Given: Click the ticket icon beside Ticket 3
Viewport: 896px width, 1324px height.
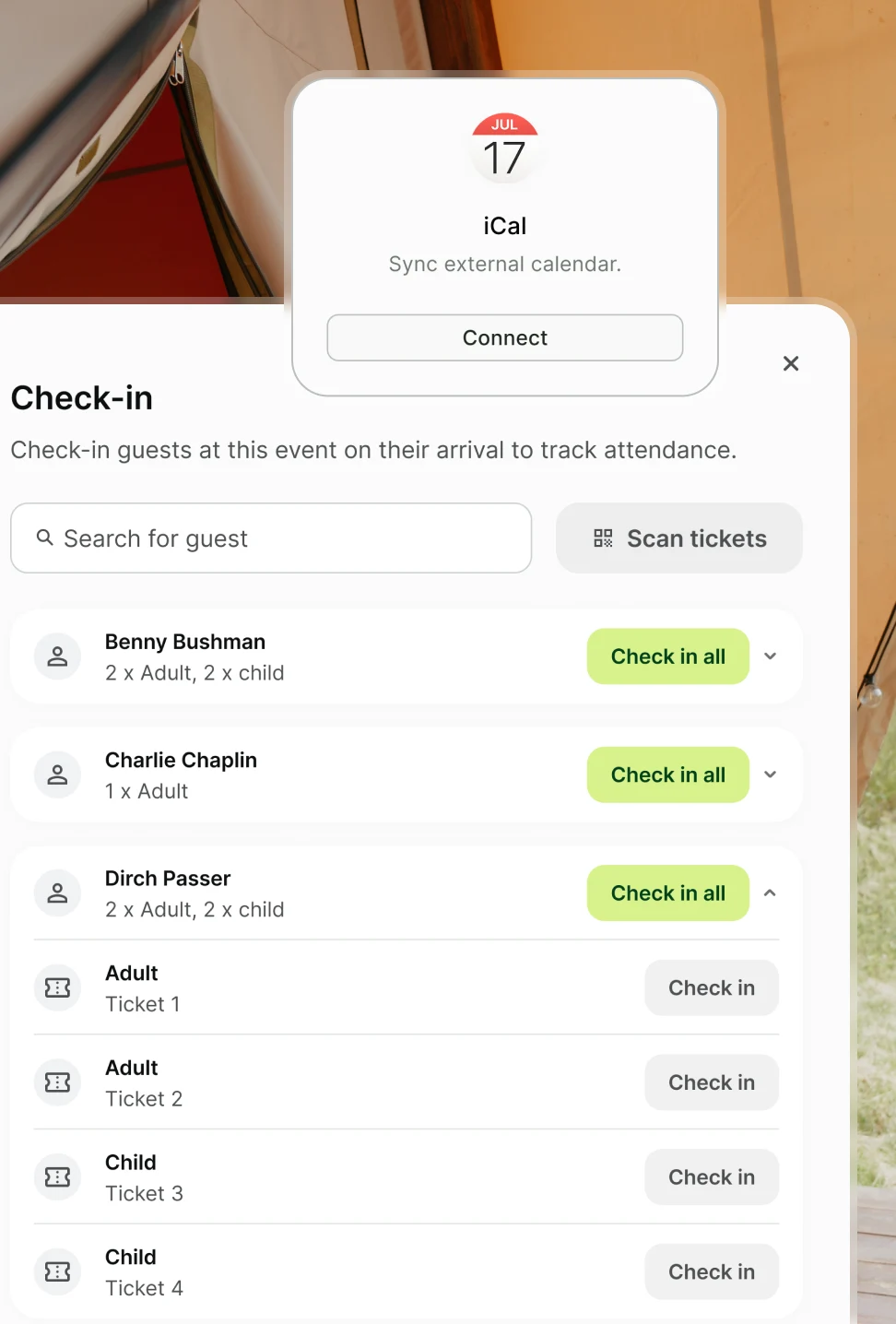Looking at the screenshot, I should 57,1177.
